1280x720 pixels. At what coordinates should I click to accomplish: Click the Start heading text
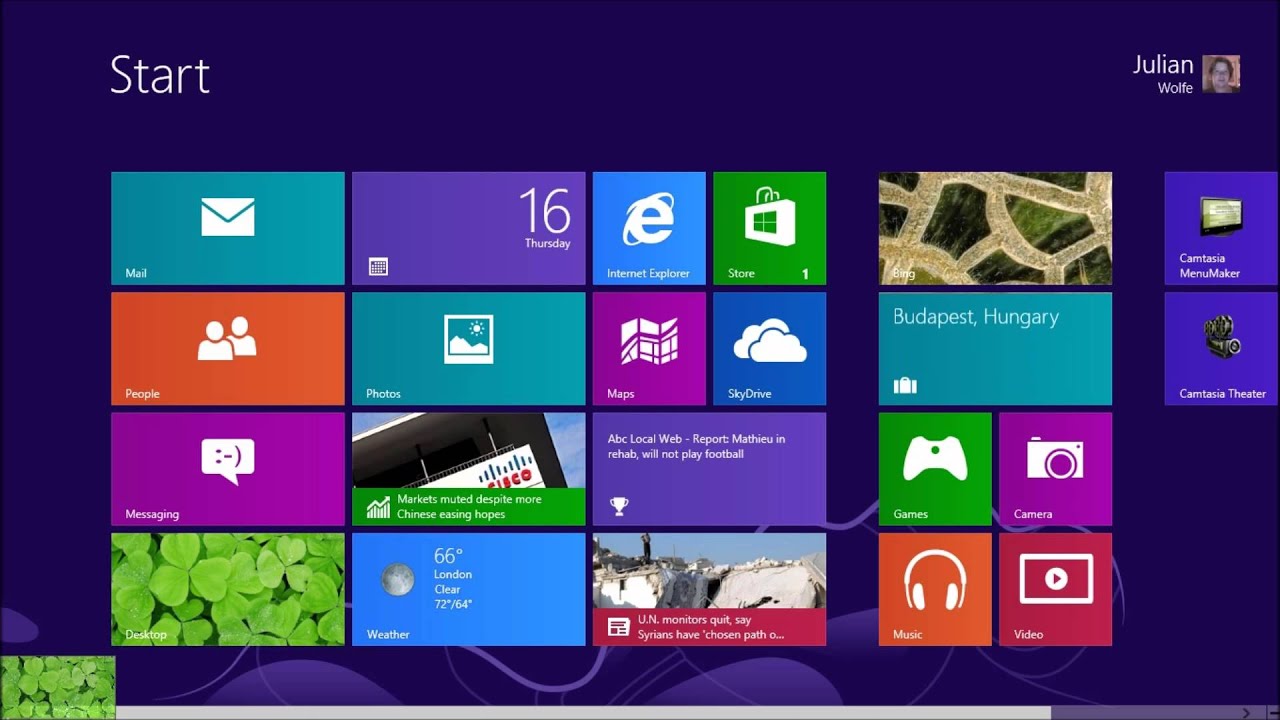click(x=160, y=75)
